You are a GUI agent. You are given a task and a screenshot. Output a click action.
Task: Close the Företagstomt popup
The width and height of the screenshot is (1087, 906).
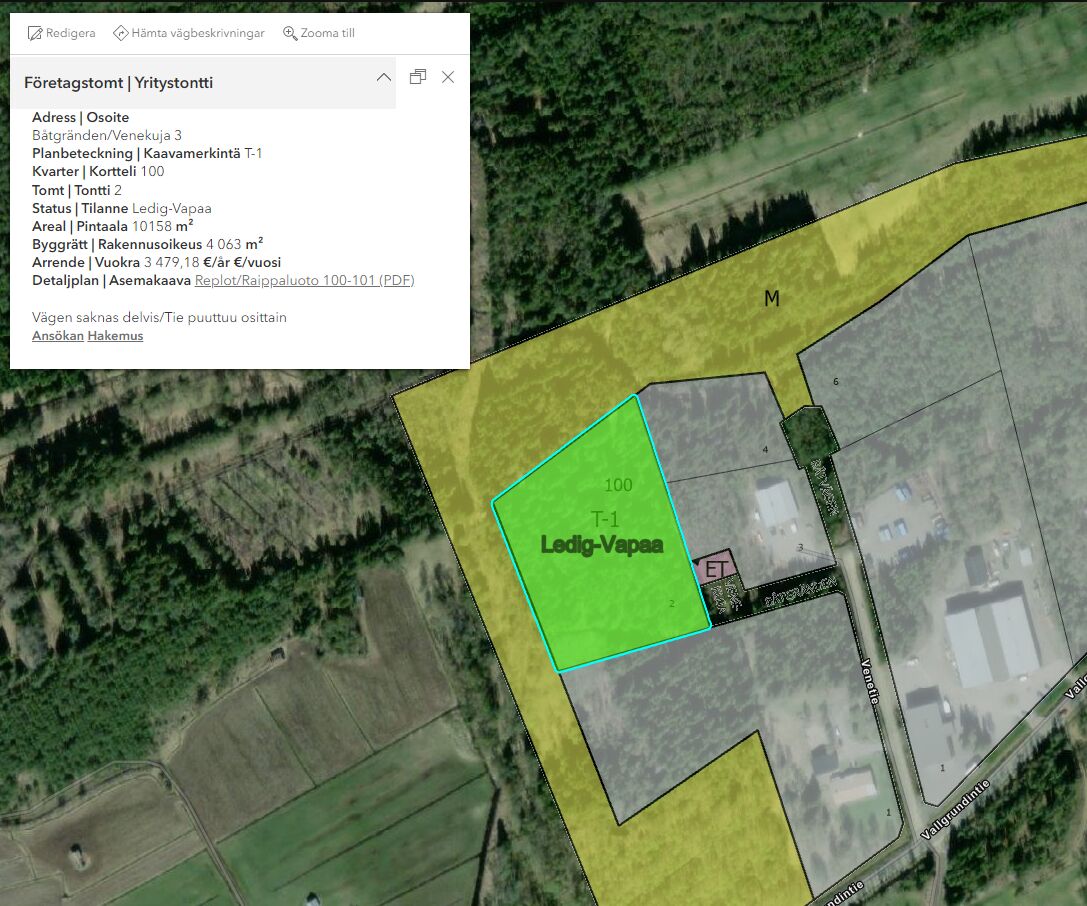pos(448,77)
